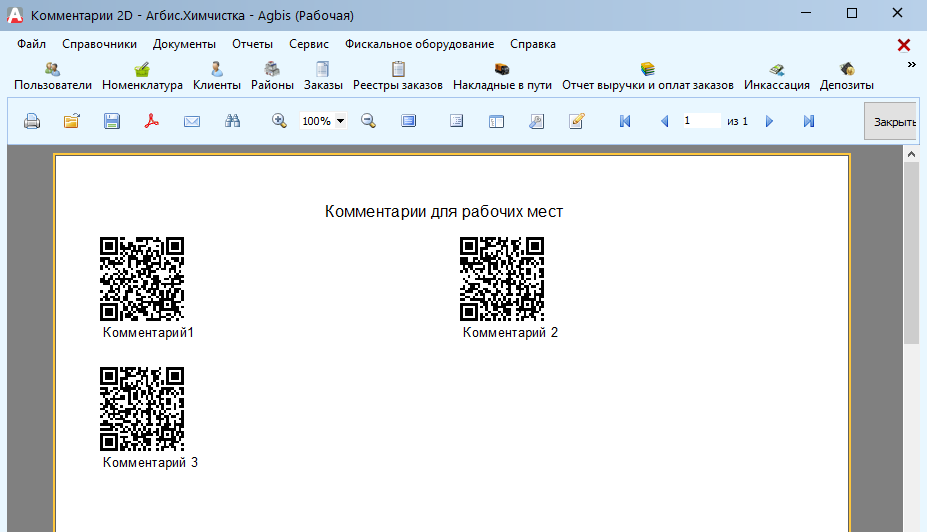Minimize the Agbis window

[806, 13]
